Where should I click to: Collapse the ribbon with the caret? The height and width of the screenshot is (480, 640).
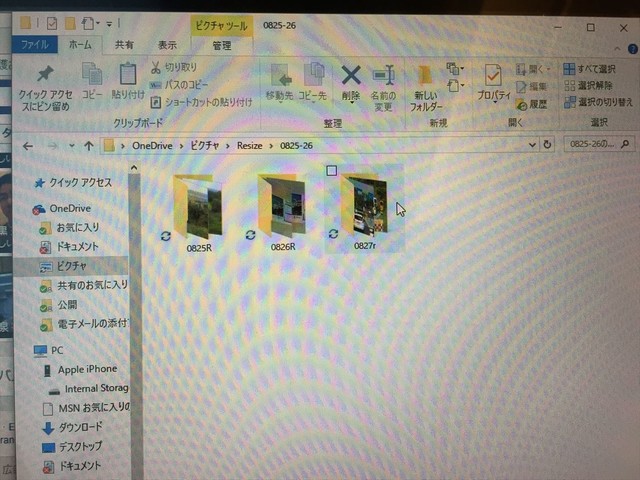tap(618, 49)
